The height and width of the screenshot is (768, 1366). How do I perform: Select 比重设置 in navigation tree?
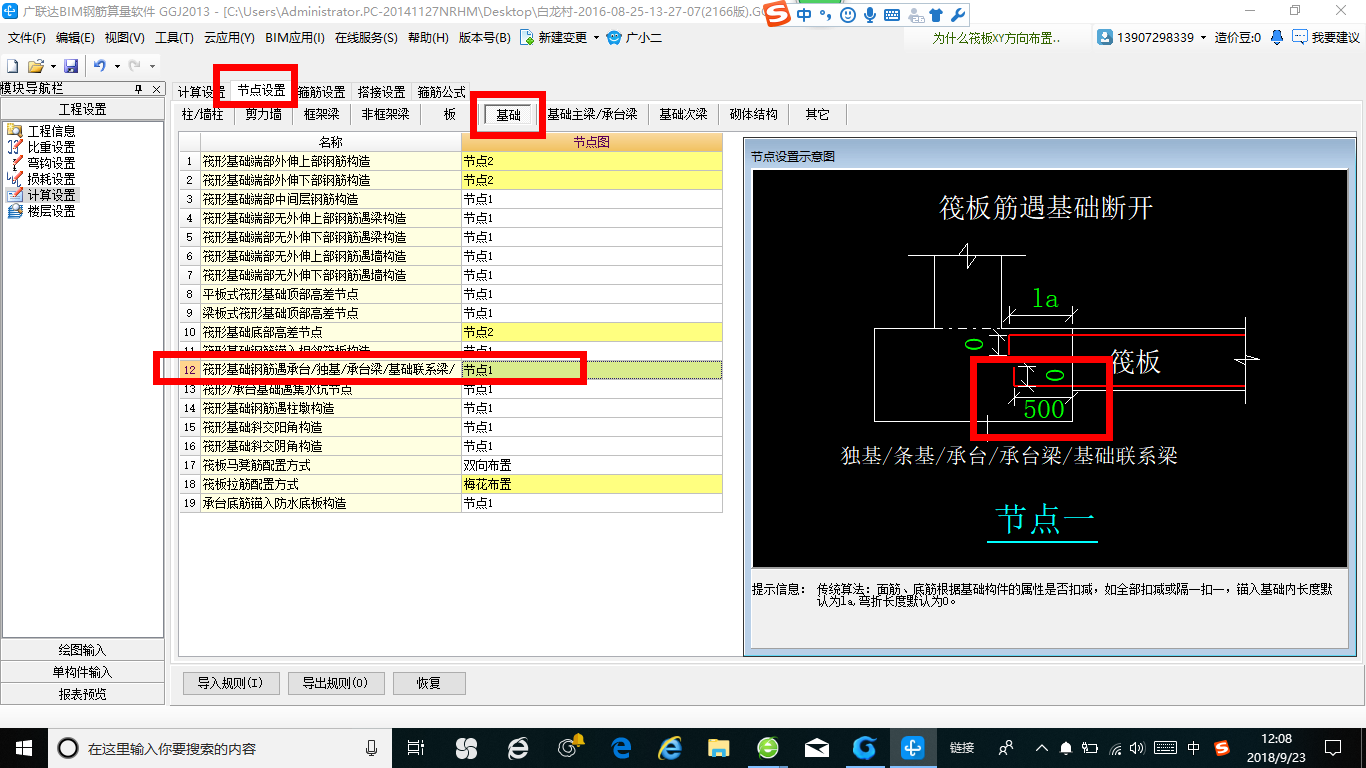pyautogui.click(x=51, y=147)
